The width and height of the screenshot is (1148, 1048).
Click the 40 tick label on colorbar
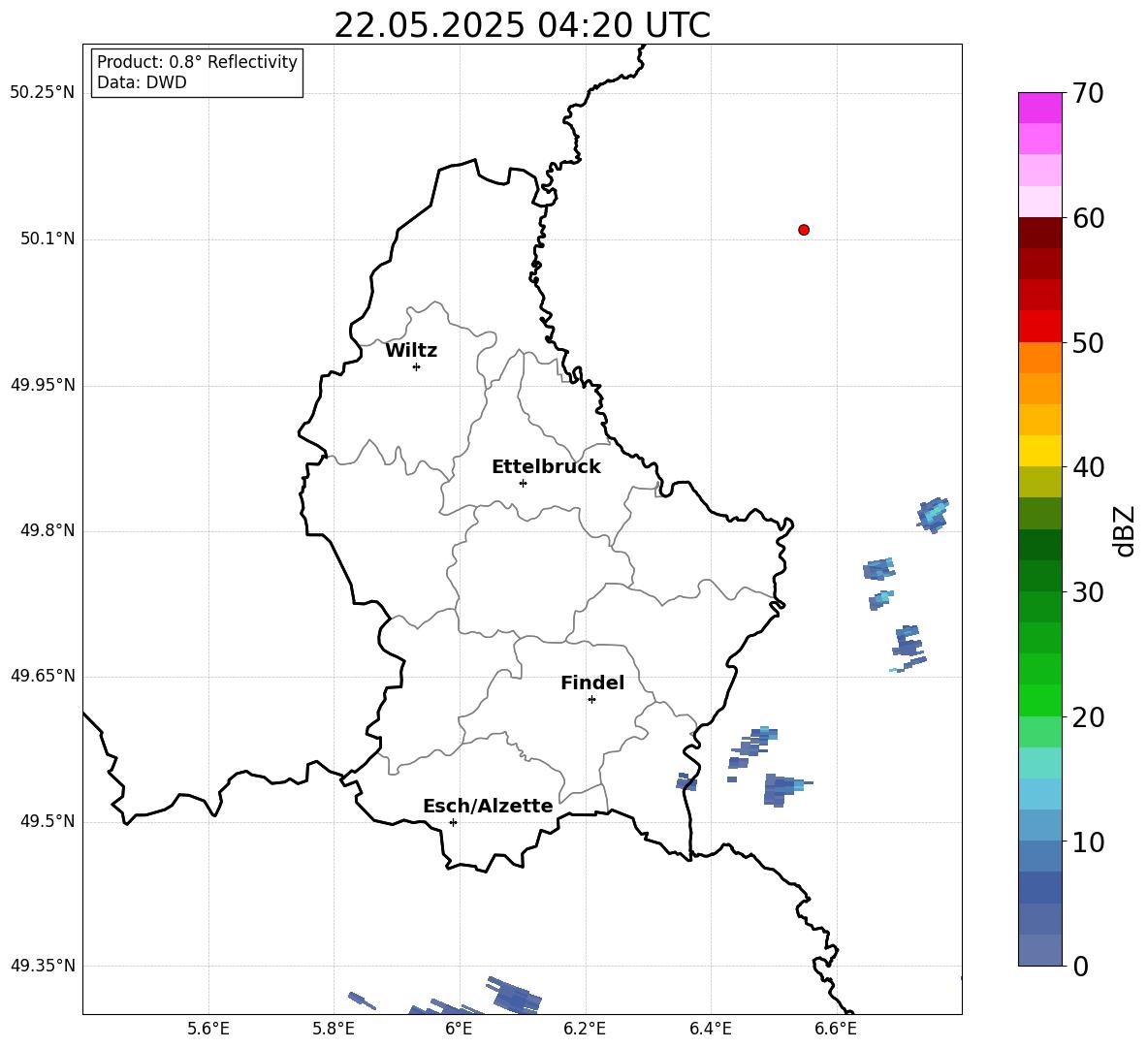[x=1088, y=467]
